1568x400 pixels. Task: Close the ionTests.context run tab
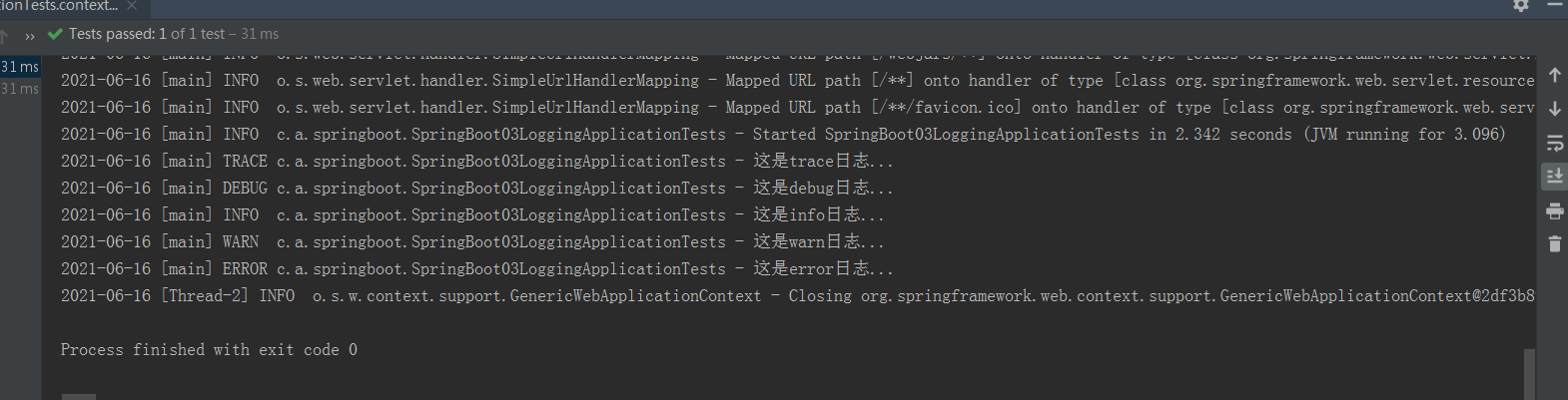[x=132, y=6]
